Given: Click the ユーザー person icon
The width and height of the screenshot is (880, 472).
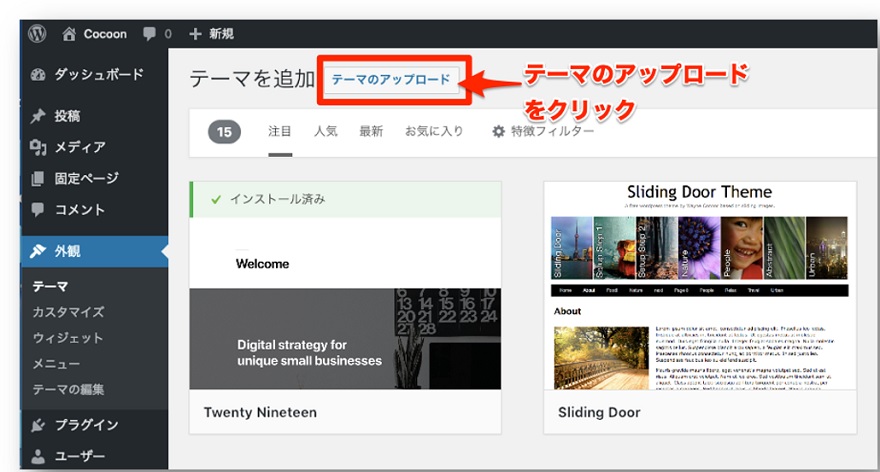Looking at the screenshot, I should point(38,456).
